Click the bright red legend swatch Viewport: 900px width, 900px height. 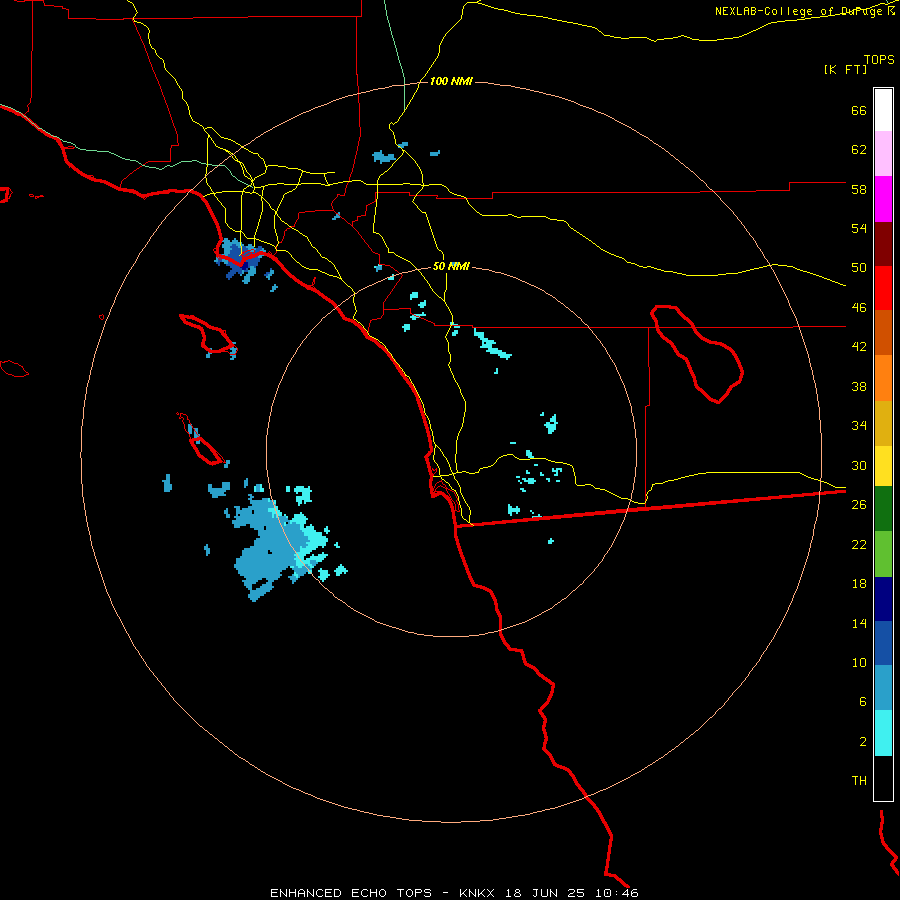[883, 288]
